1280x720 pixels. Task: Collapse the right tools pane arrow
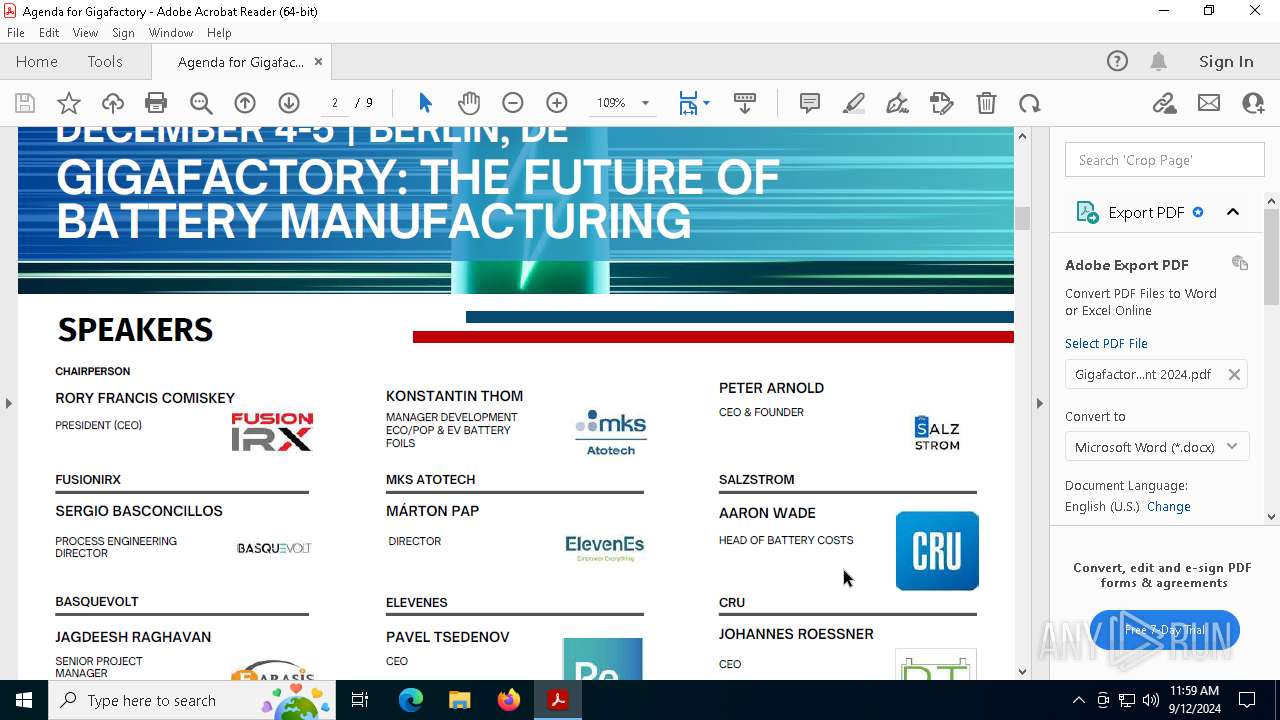point(1040,403)
